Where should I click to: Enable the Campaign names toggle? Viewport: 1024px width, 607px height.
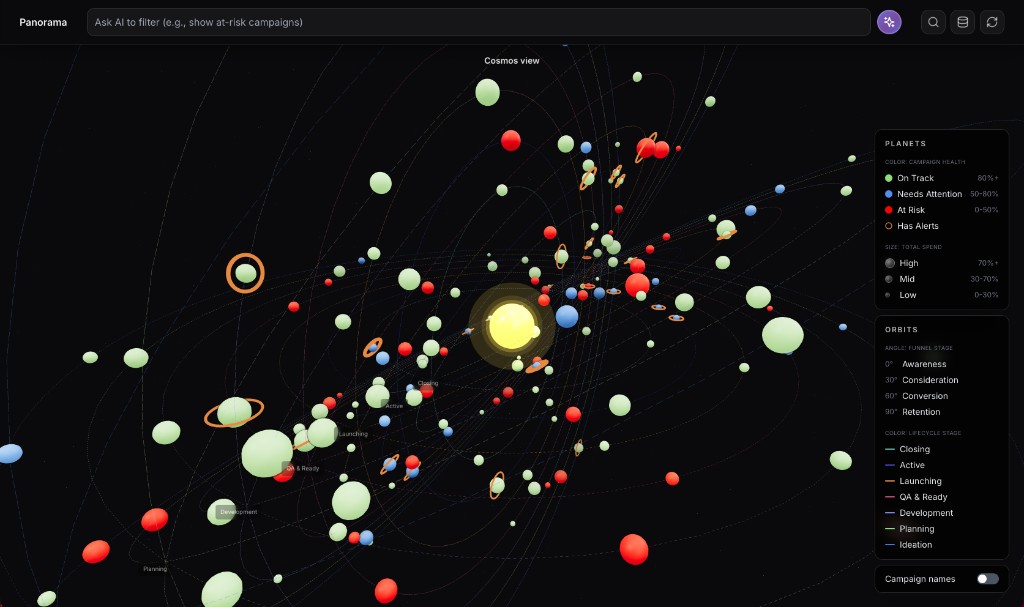point(986,579)
